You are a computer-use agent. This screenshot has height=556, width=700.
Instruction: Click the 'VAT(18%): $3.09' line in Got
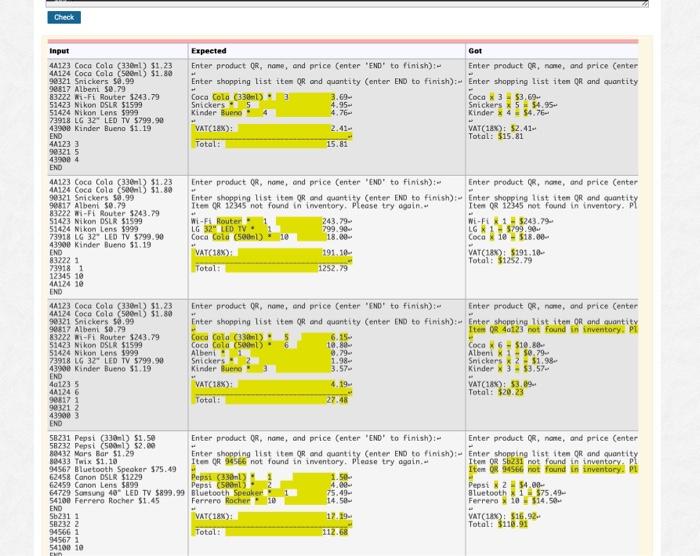click(x=502, y=384)
